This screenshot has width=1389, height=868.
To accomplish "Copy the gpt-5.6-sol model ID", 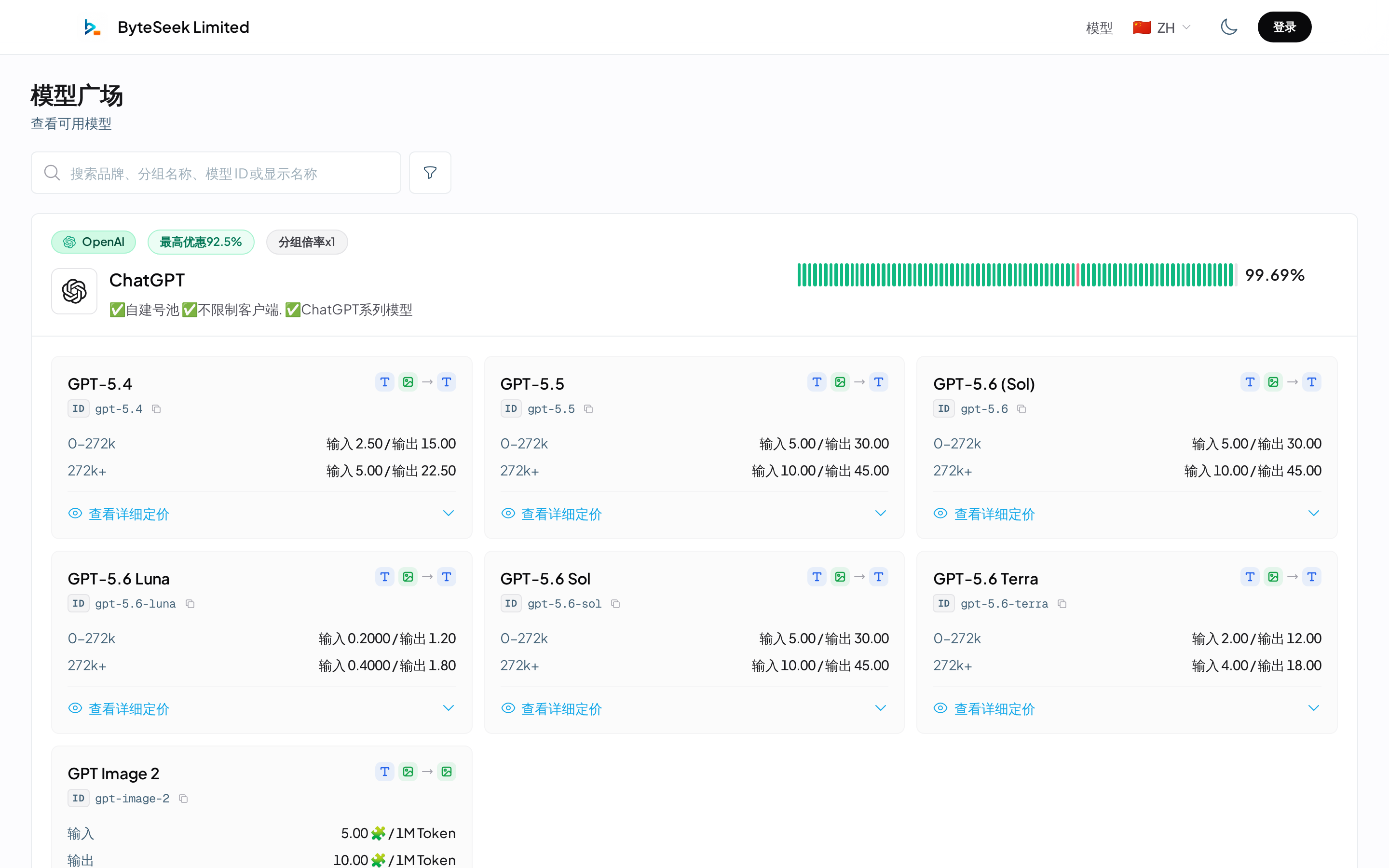I will [x=615, y=603].
